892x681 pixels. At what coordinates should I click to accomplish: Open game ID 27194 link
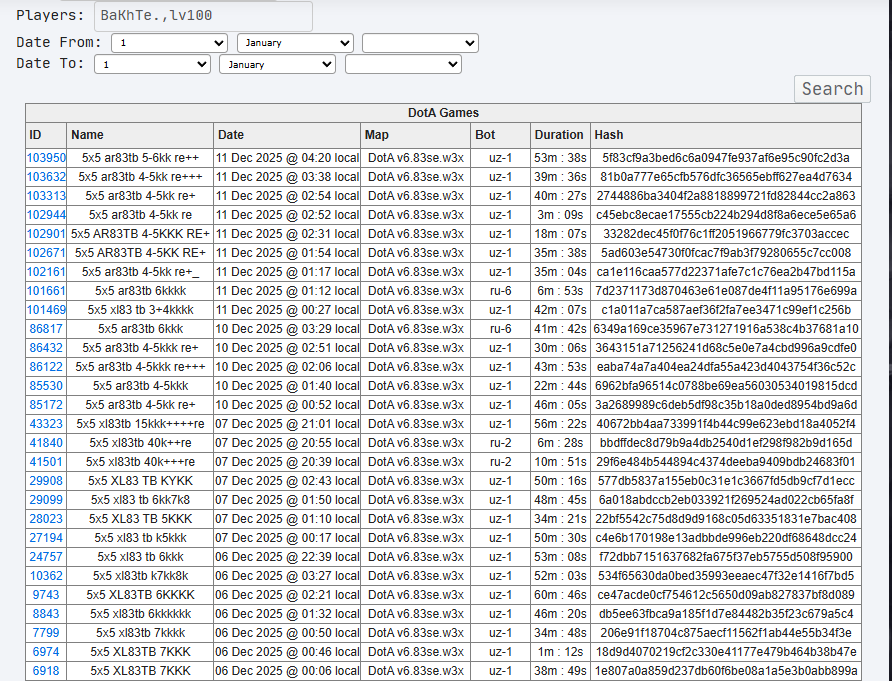click(46, 538)
